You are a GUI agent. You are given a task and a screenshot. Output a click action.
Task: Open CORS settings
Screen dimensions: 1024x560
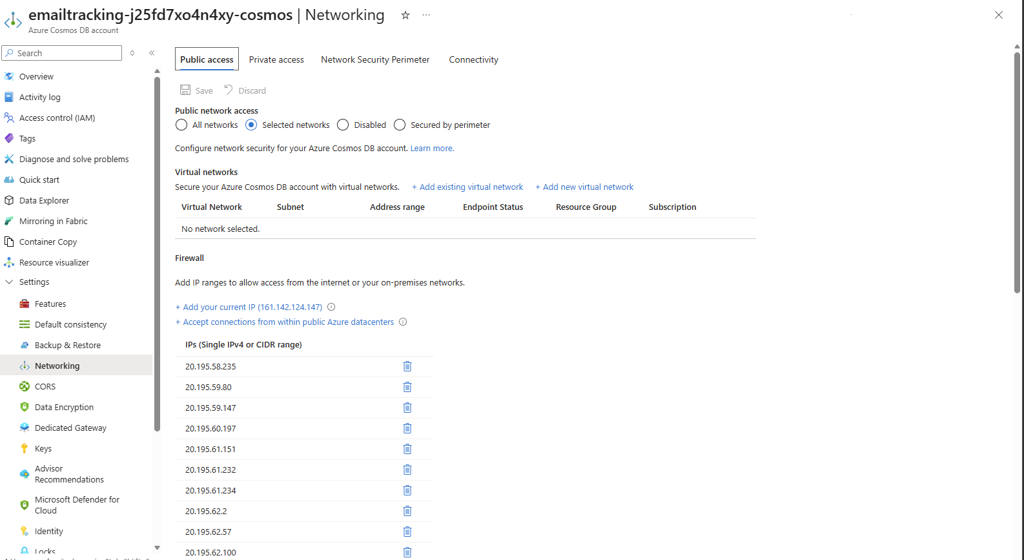point(45,386)
